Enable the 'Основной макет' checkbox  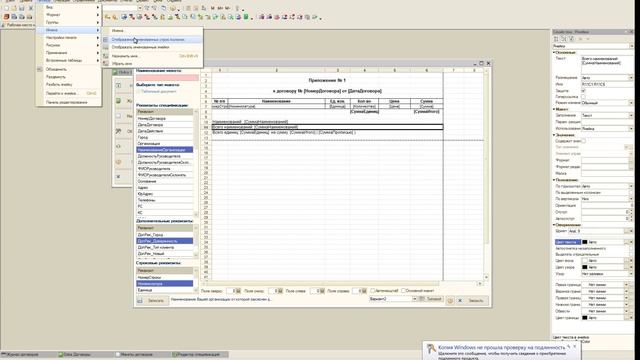point(403,291)
